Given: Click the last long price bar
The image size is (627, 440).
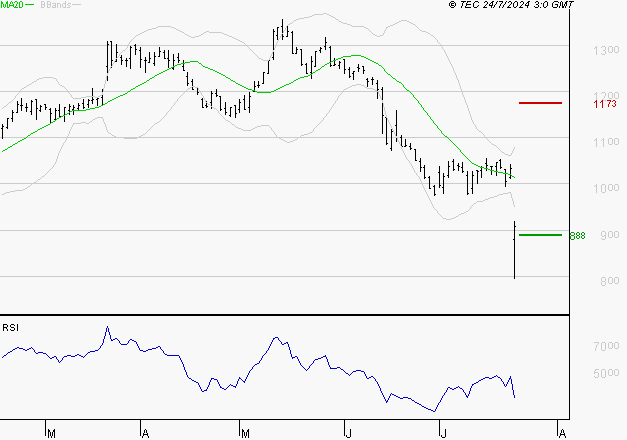Looking at the screenshot, I should 514,250.
